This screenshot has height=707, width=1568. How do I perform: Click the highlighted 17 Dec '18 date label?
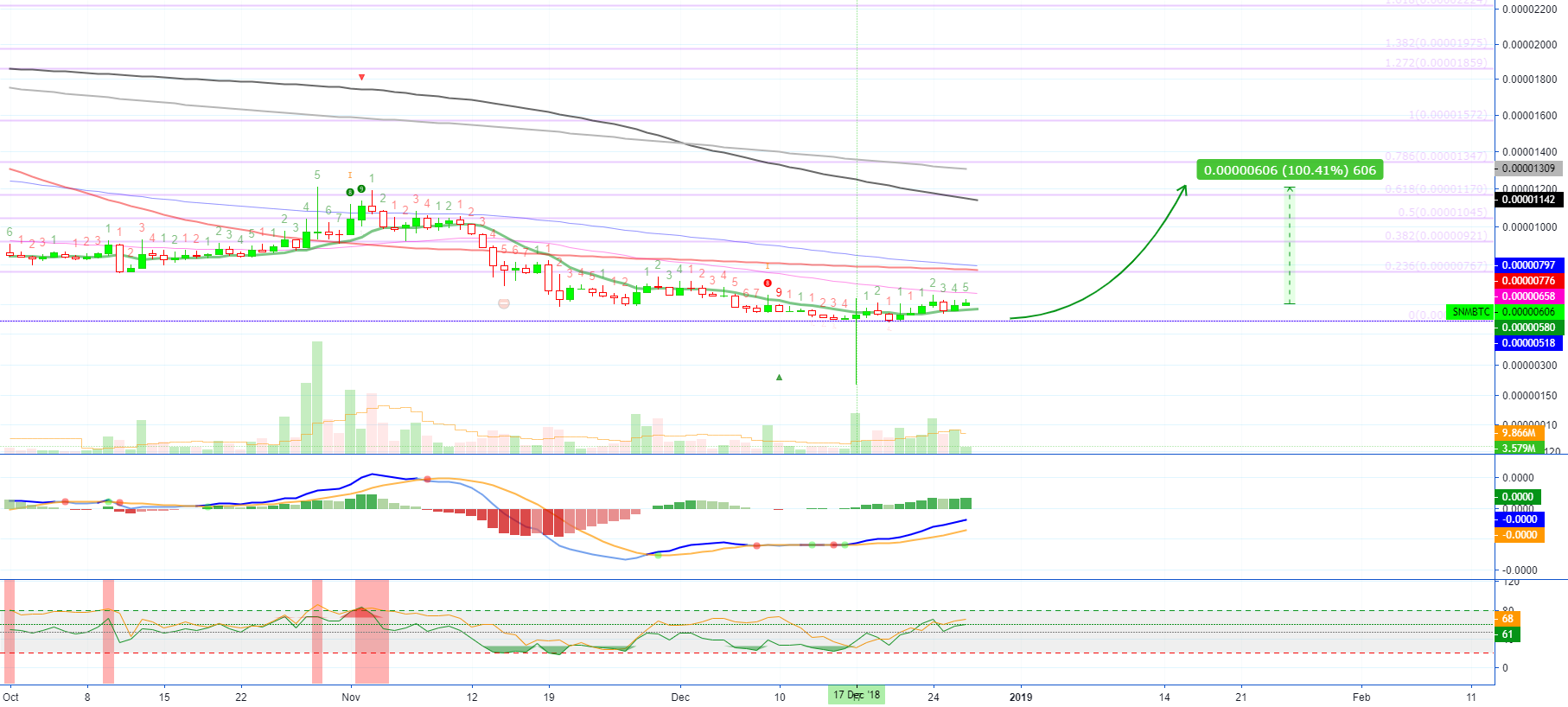[856, 695]
